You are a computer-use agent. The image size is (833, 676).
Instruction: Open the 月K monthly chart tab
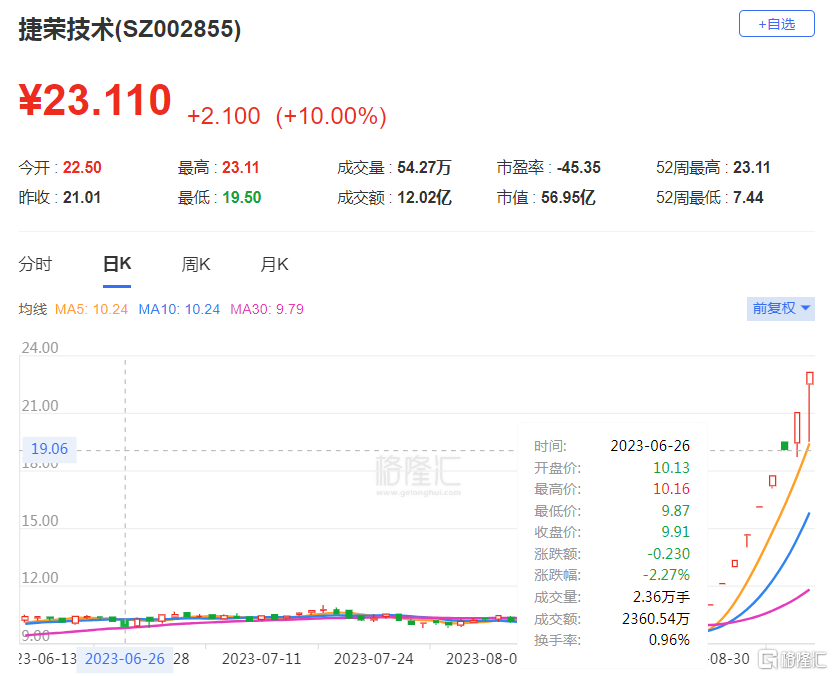coord(274,264)
